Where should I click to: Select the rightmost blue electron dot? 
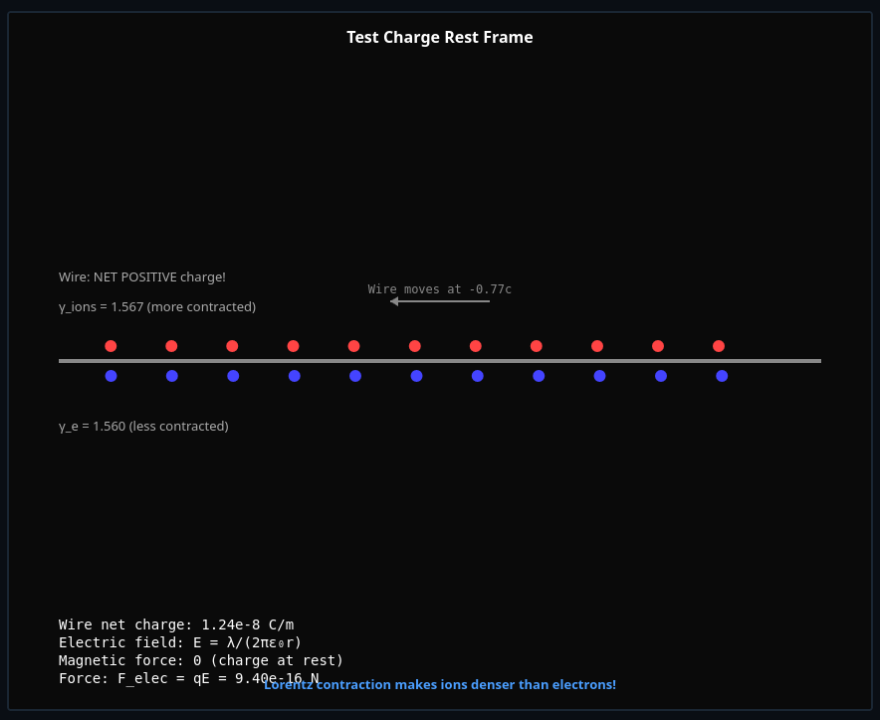point(722,376)
